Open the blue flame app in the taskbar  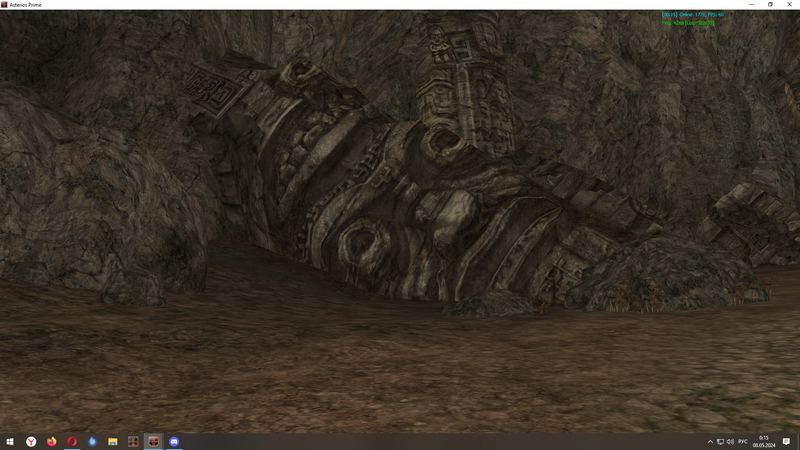pos(92,441)
